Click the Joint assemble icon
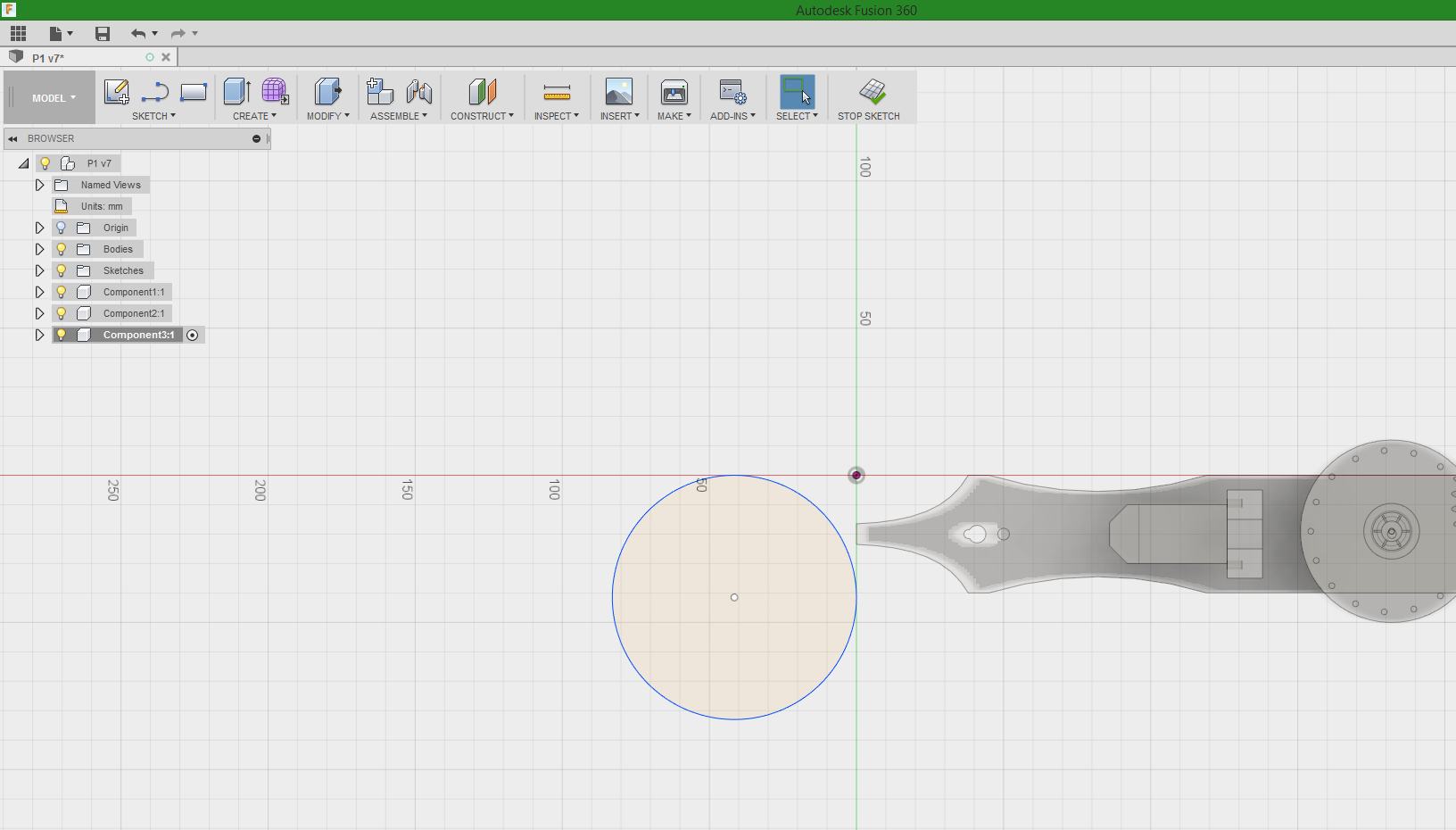Image resolution: width=1456 pixels, height=830 pixels. coord(419,91)
